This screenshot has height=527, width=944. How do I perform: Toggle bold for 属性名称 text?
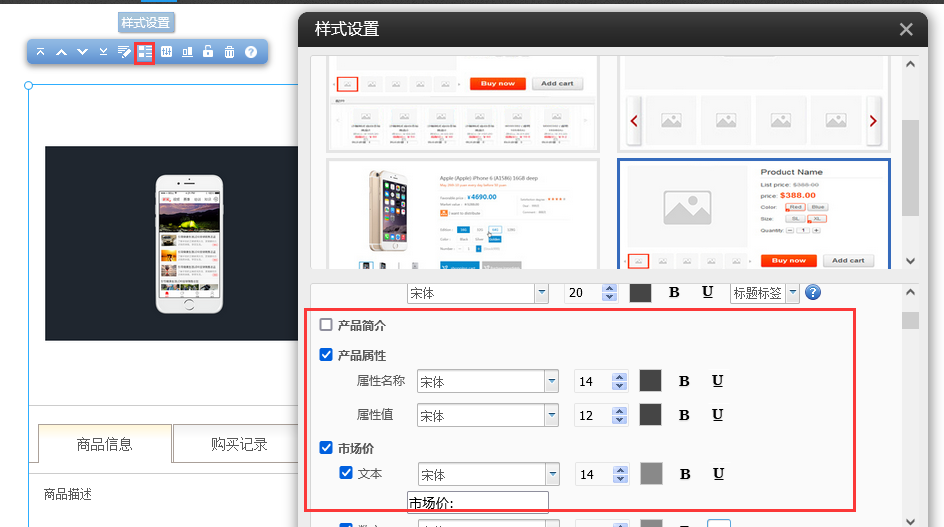[x=684, y=381]
